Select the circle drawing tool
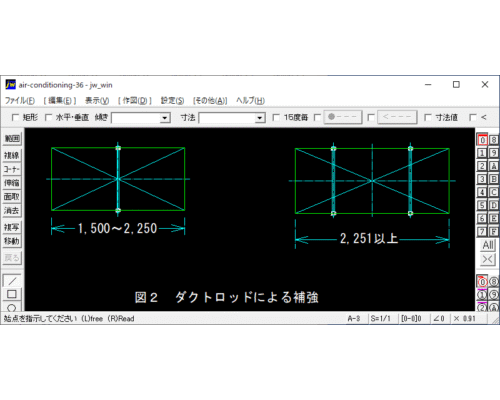 (x=12, y=307)
